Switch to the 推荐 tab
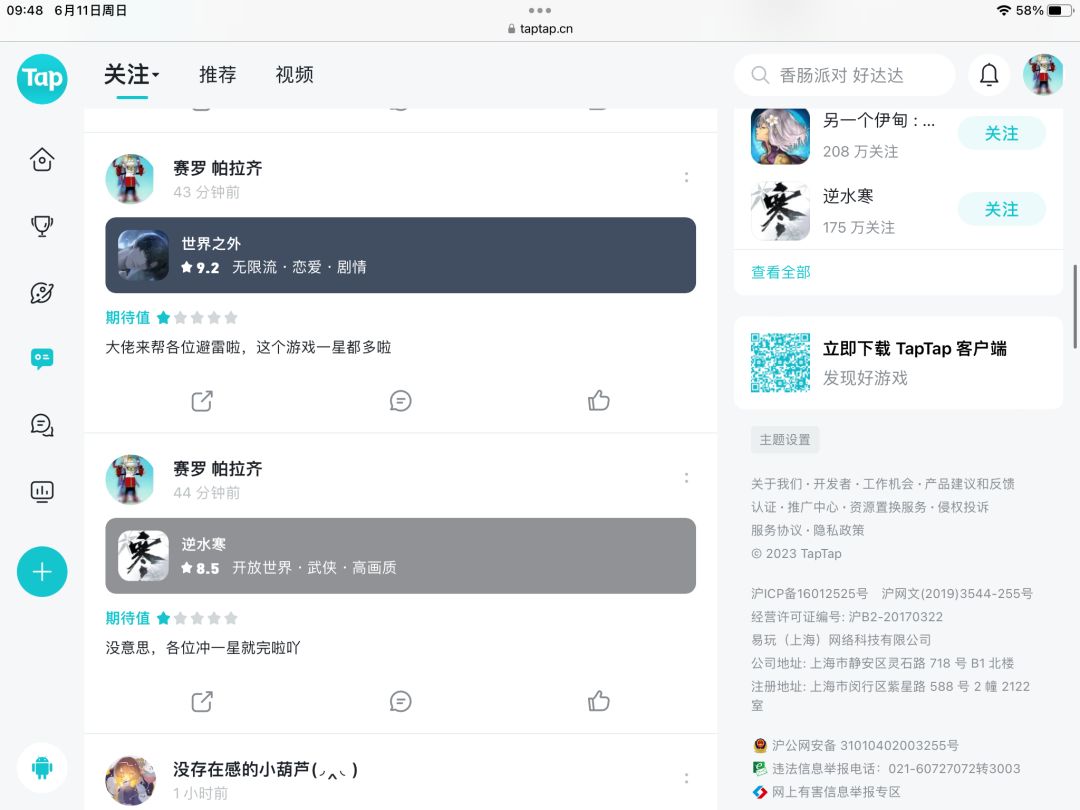1080x810 pixels. pos(218,74)
